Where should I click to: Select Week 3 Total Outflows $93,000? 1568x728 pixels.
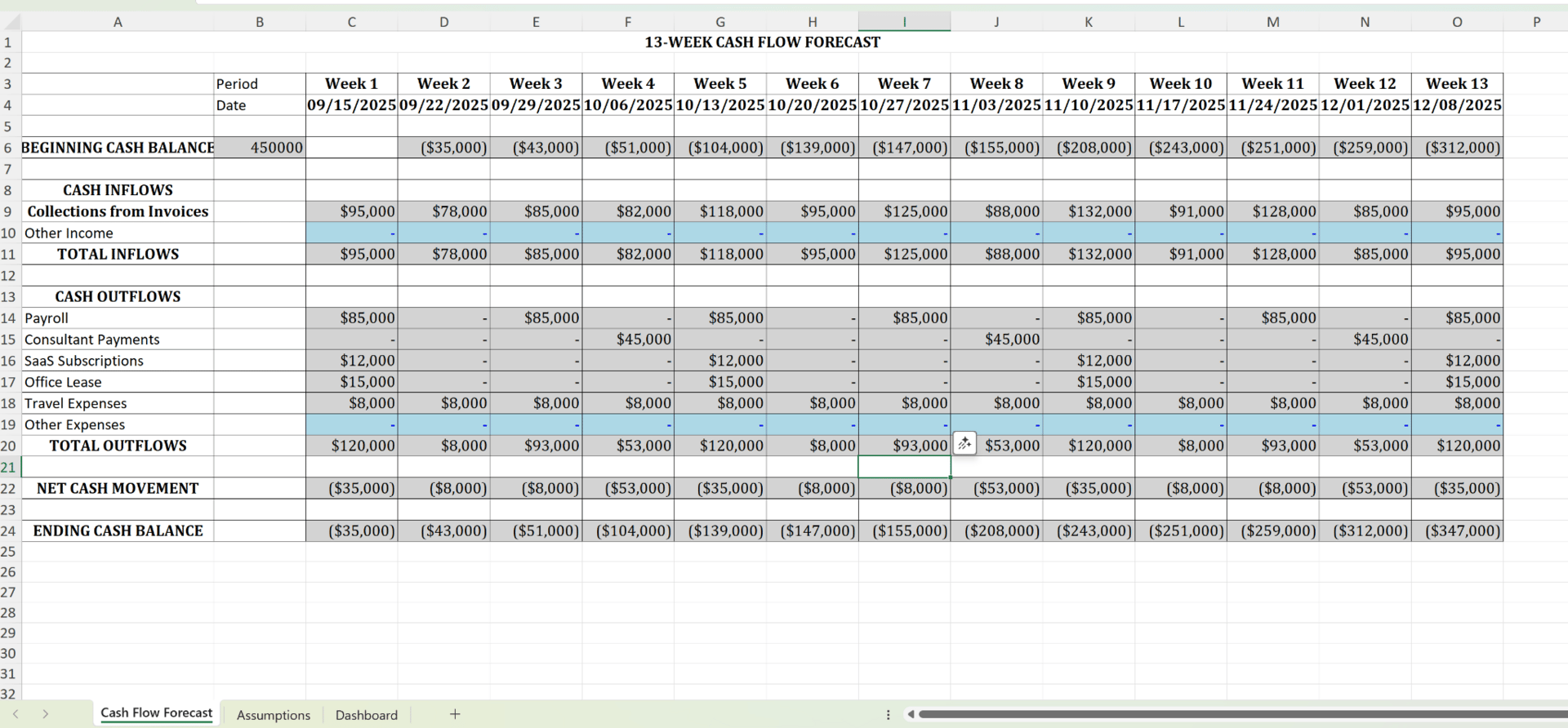[x=537, y=446]
